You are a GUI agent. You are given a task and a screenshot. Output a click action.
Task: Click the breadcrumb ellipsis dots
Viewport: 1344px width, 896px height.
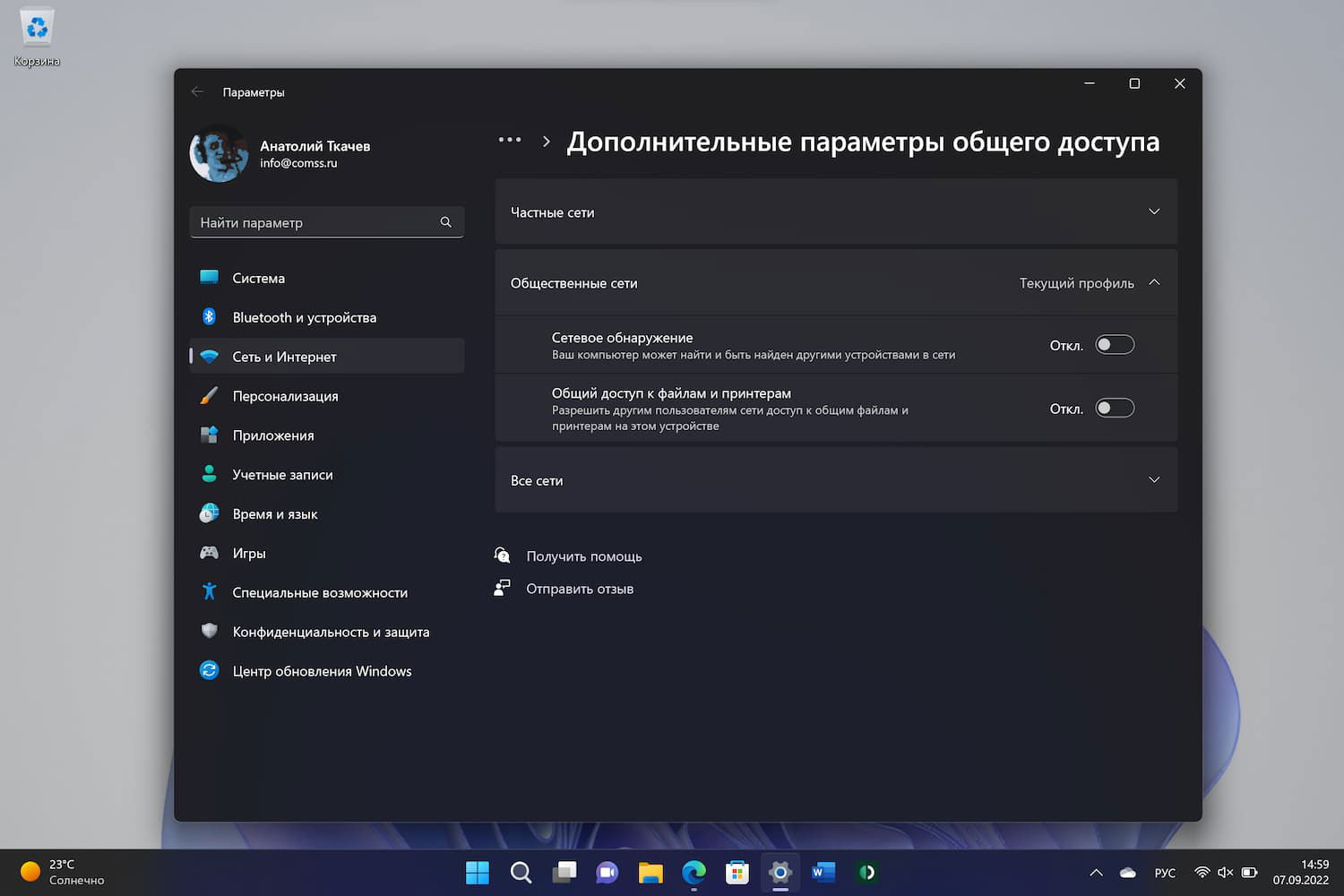[510, 140]
